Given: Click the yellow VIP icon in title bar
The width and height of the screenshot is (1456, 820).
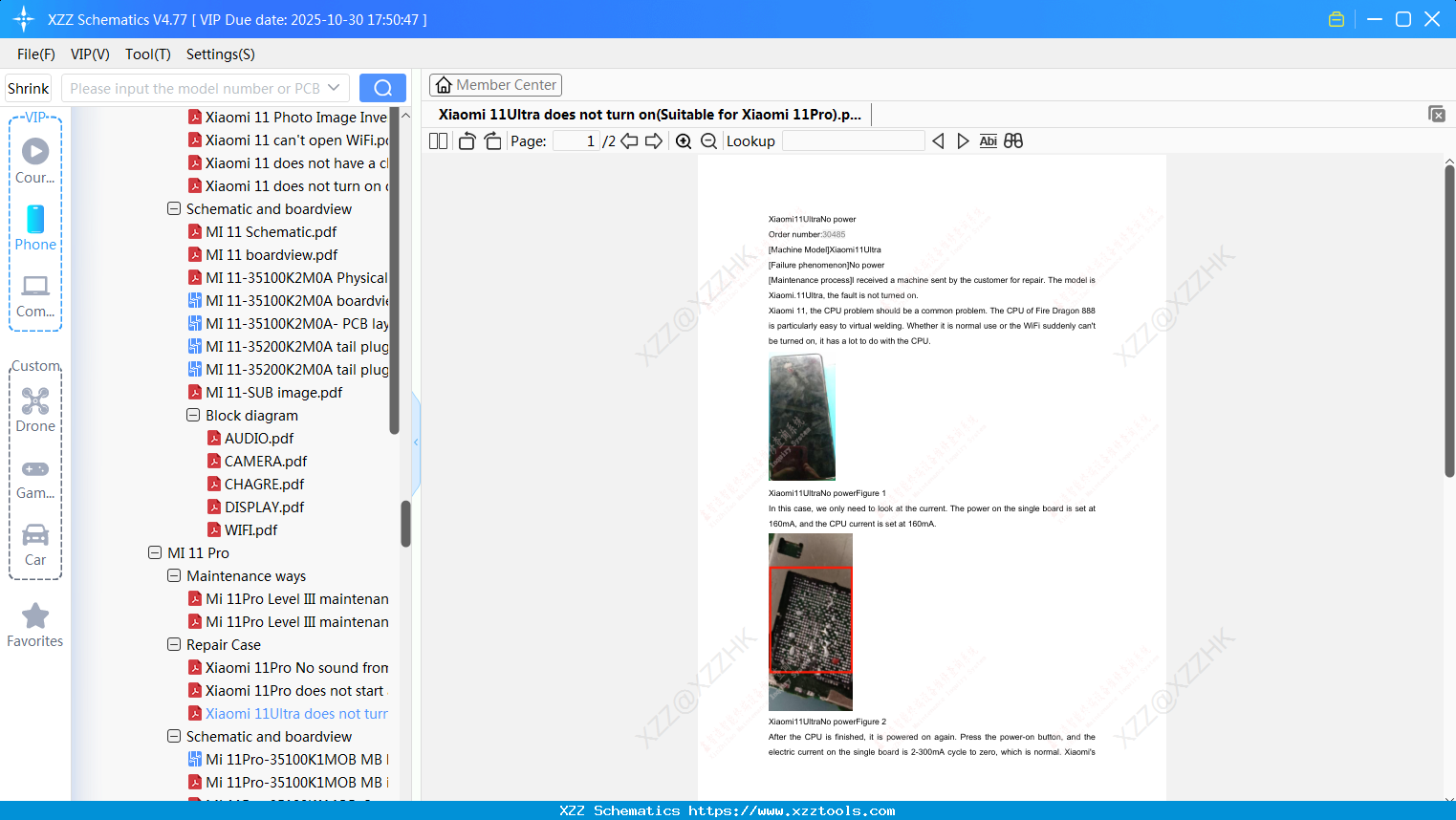Looking at the screenshot, I should coord(1336,19).
